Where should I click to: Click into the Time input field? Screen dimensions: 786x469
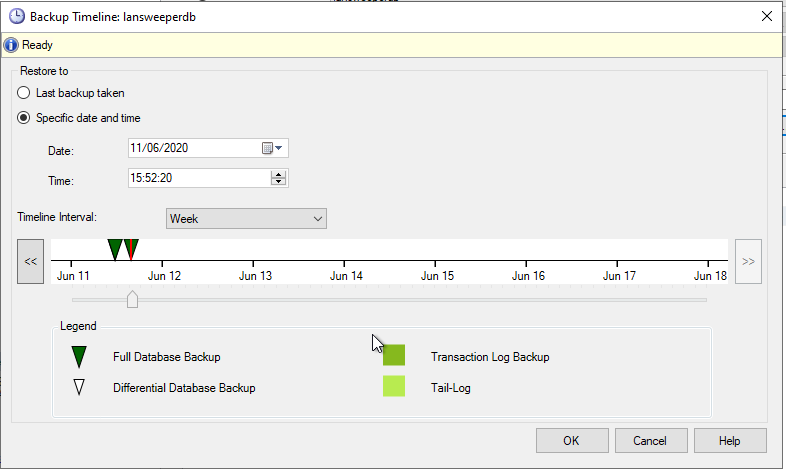[x=200, y=178]
